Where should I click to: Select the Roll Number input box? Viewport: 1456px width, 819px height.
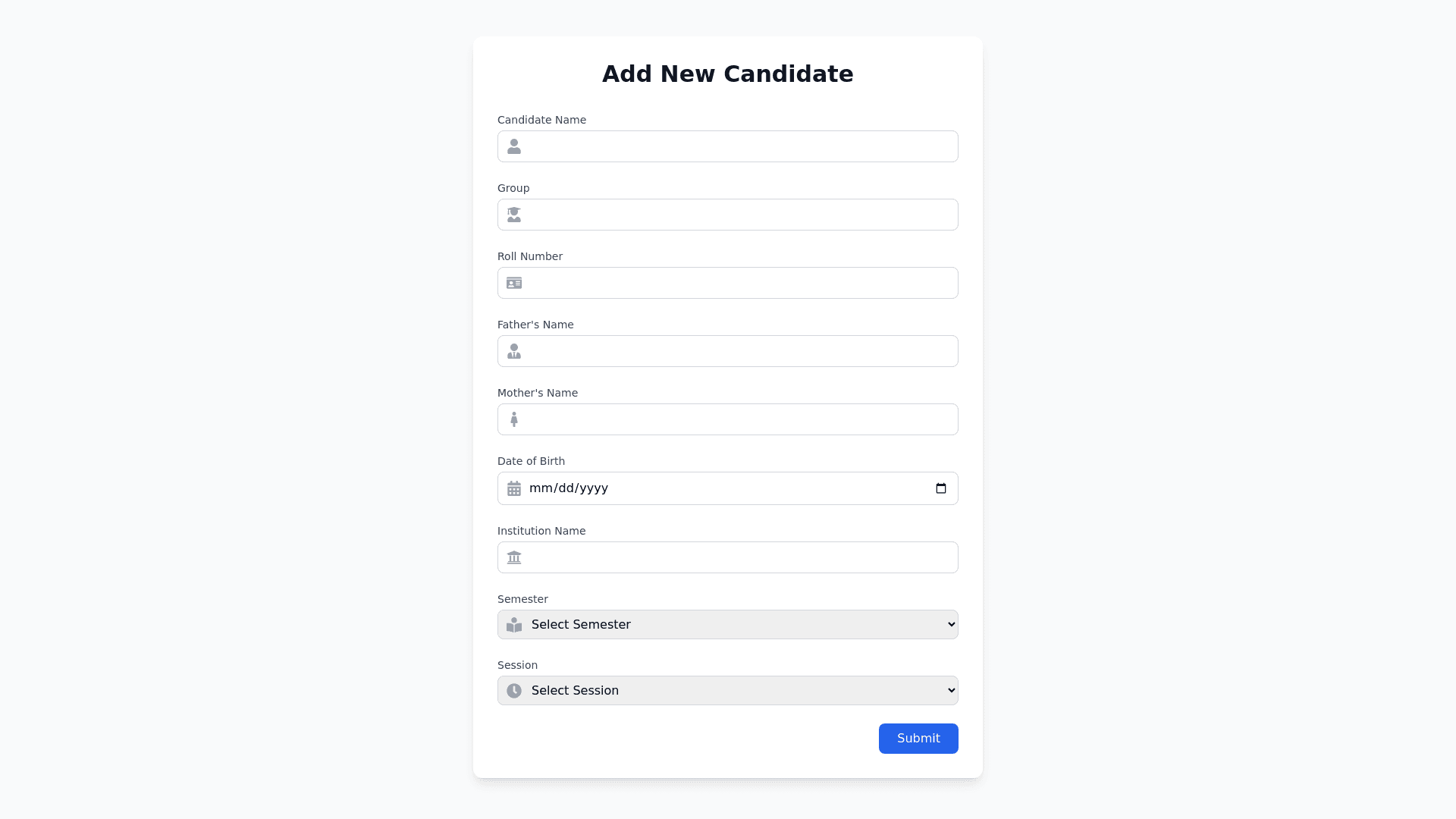click(739, 283)
